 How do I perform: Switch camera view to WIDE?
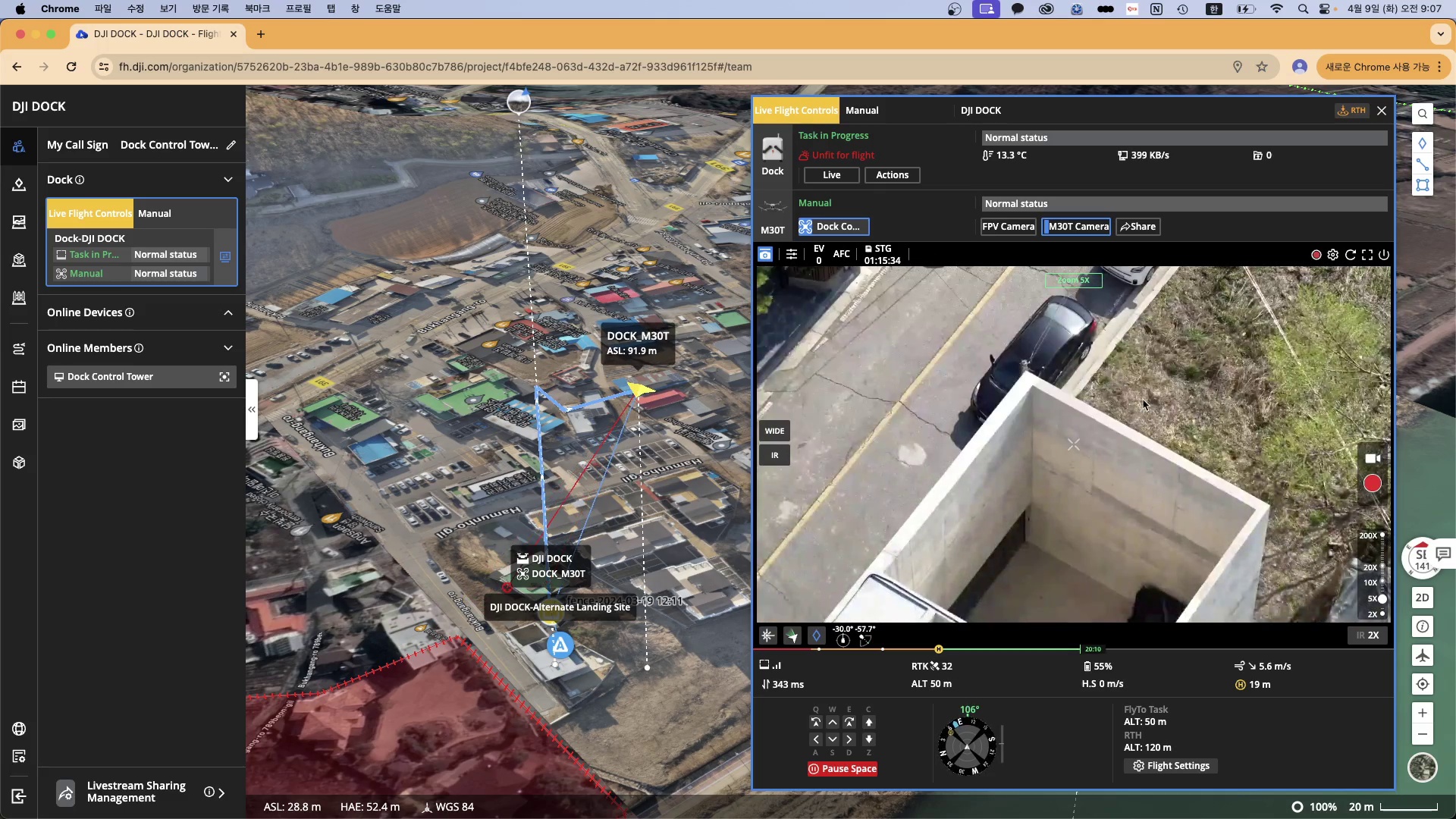pyautogui.click(x=774, y=431)
